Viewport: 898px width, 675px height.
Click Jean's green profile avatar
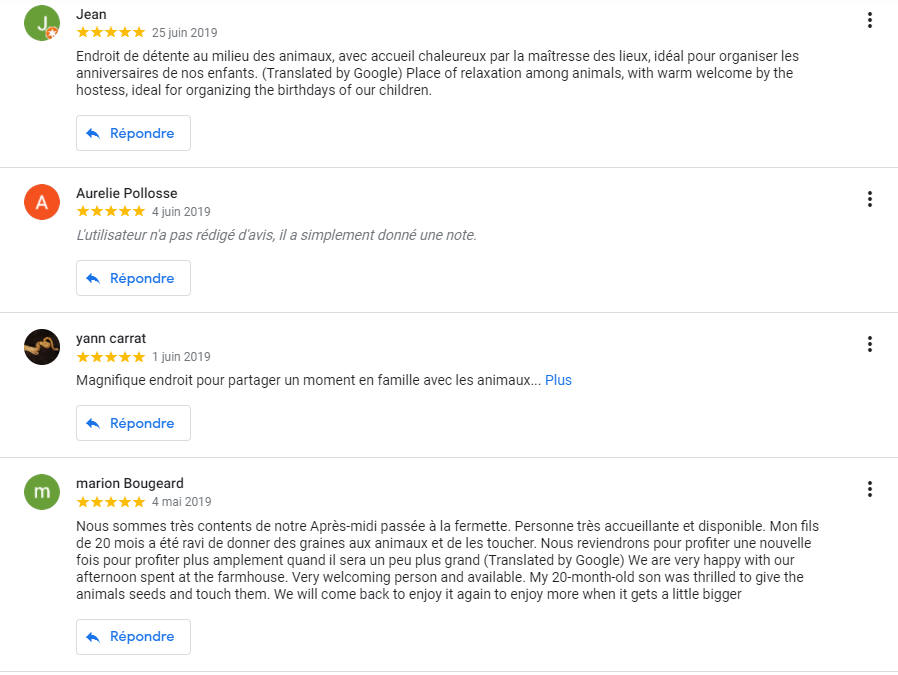coord(42,23)
